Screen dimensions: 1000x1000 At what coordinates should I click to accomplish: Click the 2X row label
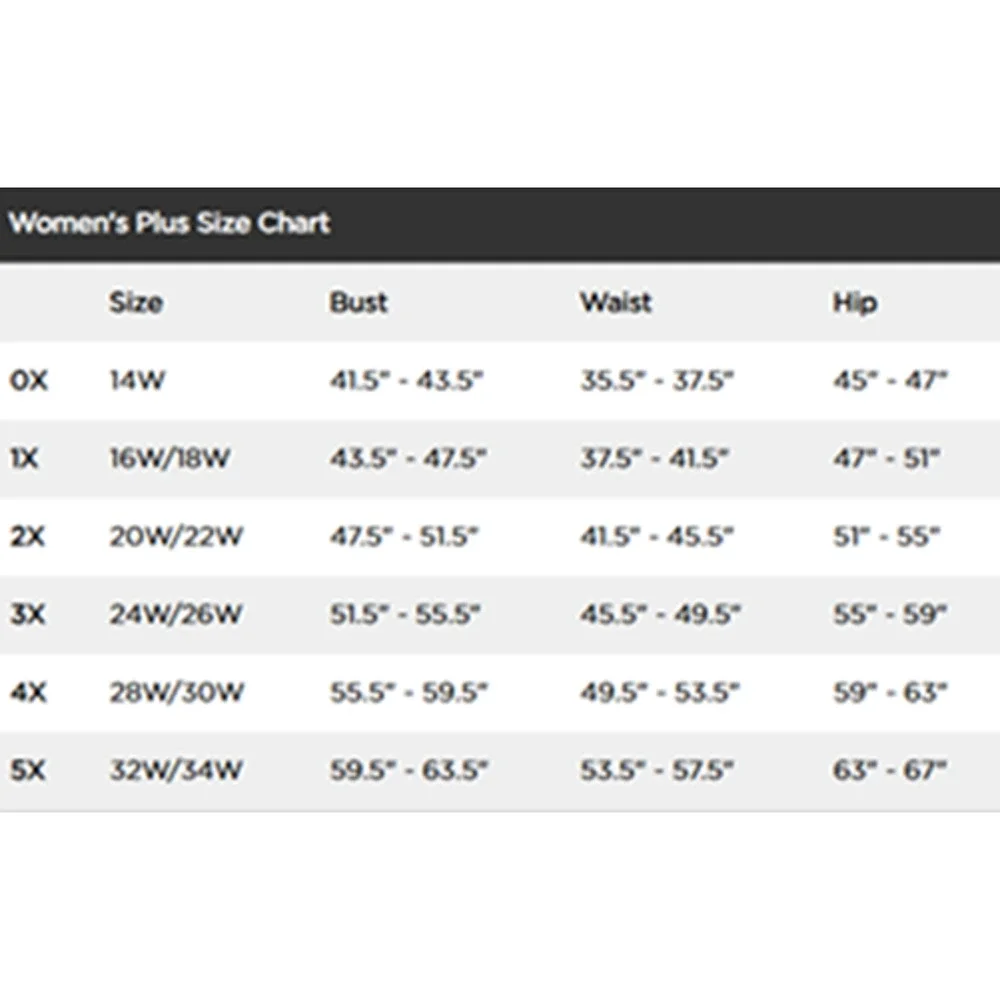pyautogui.click(x=28, y=536)
